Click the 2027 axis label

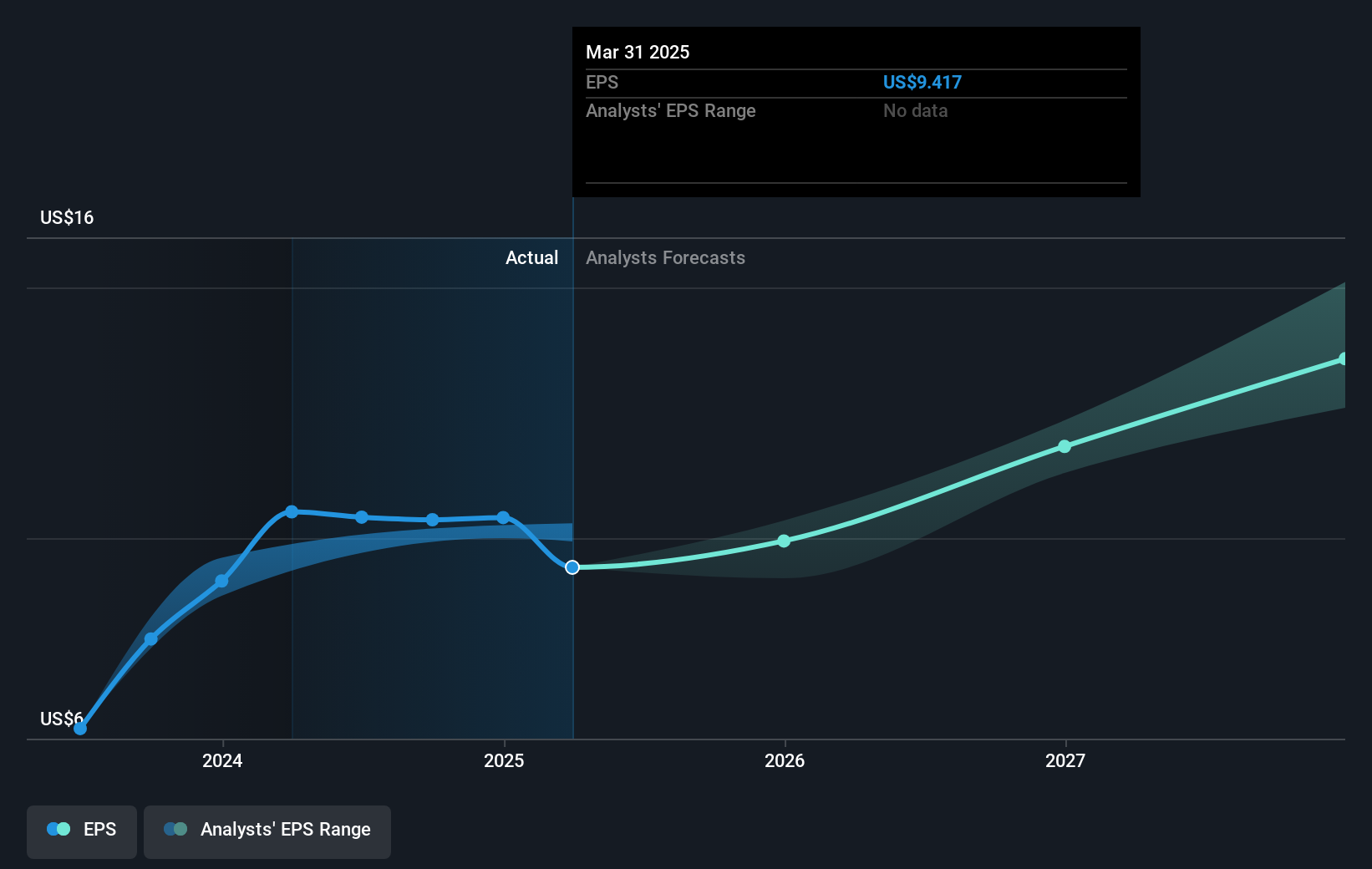coord(1065,760)
